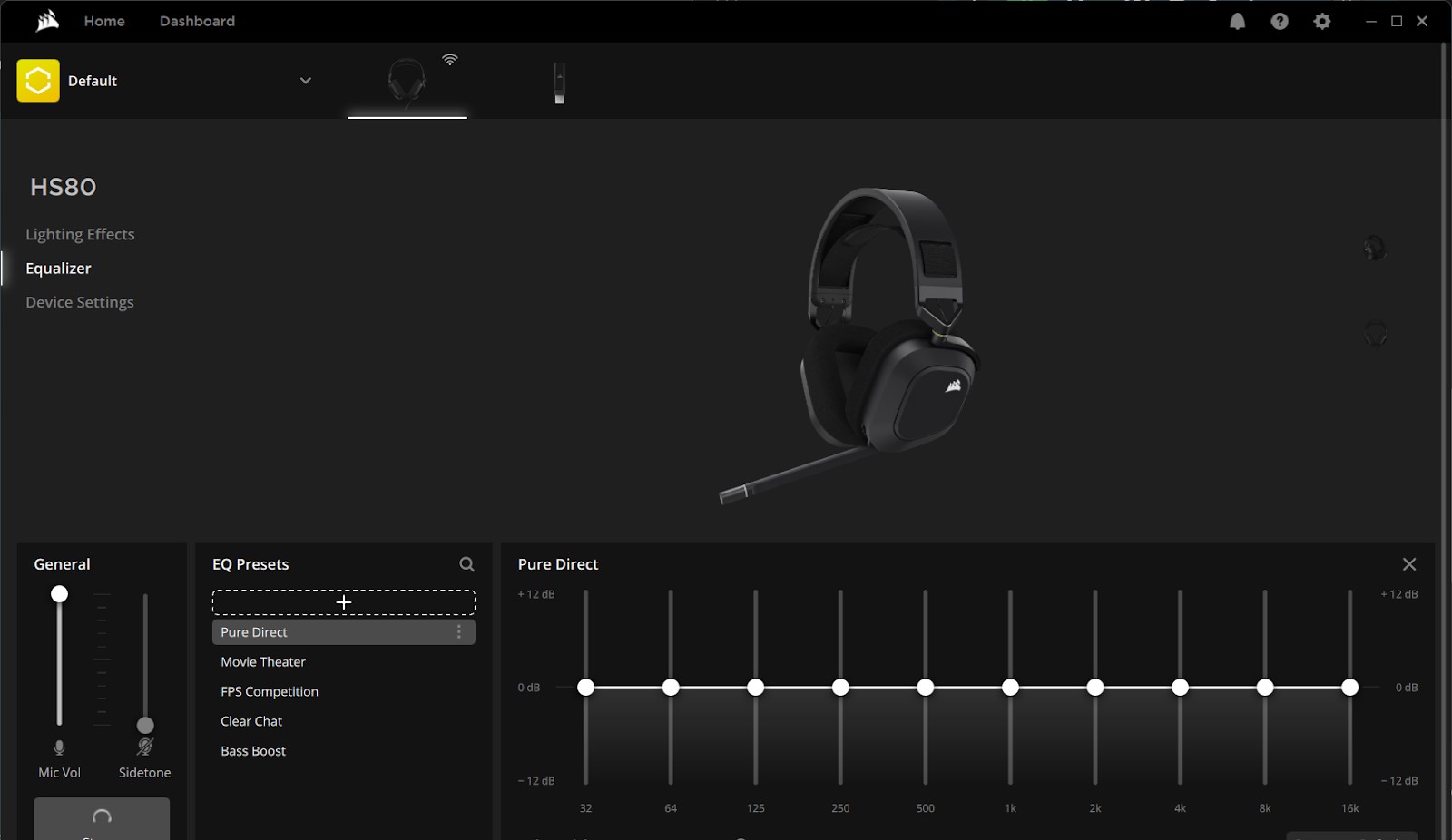Viewport: 1452px width, 840px height.
Task: Click the Corsair sails logo
Action: (x=47, y=20)
